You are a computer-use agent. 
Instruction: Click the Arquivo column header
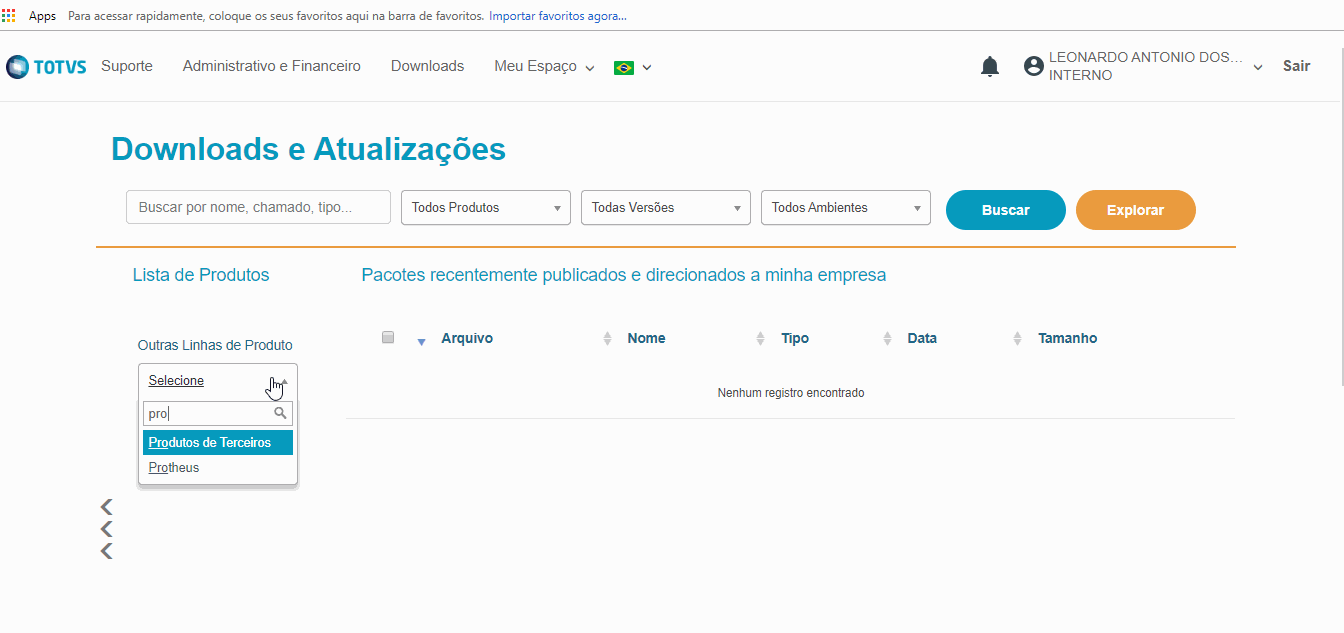(x=467, y=338)
